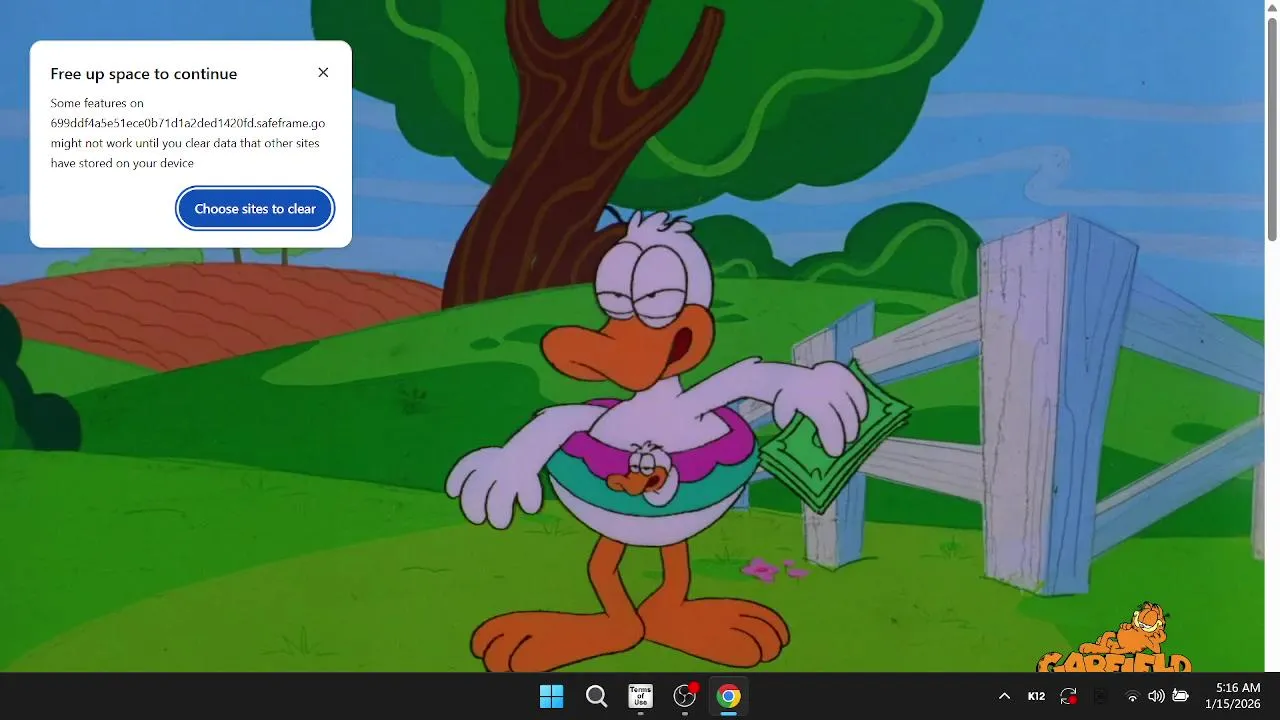This screenshot has height=720, width=1280.
Task: Click the Choose sites to clear button
Action: pyautogui.click(x=255, y=209)
